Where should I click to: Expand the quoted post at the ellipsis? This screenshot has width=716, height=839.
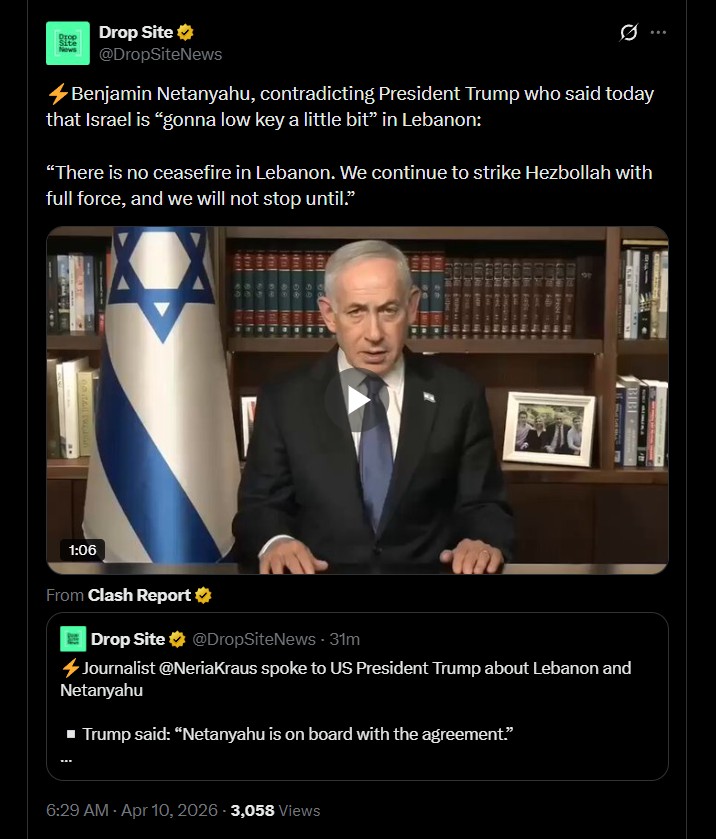(66, 760)
